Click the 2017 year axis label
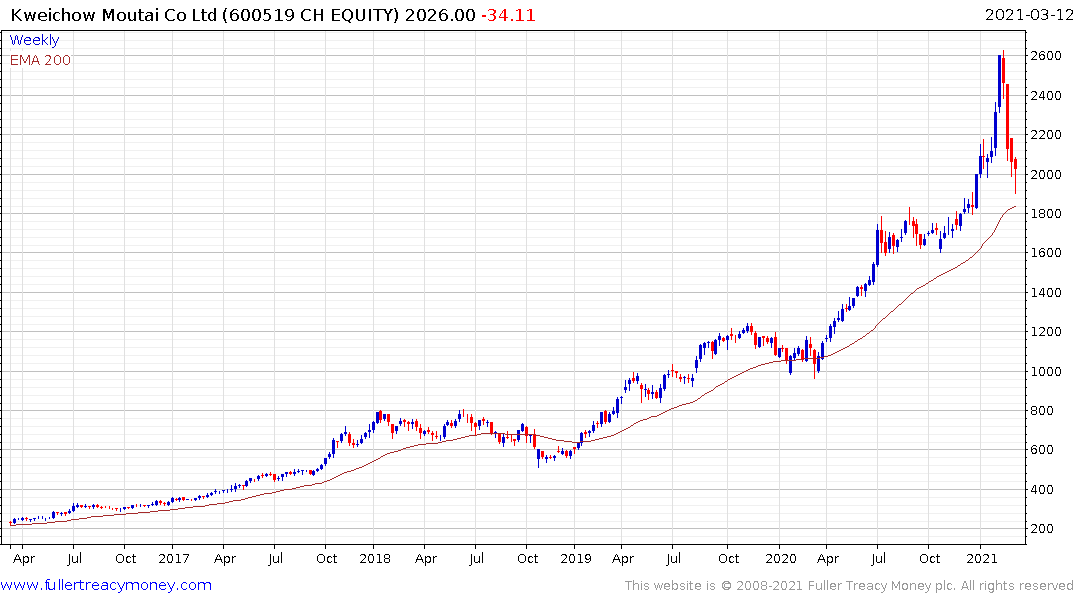Image resolution: width=1075 pixels, height=600 pixels. pyautogui.click(x=173, y=558)
